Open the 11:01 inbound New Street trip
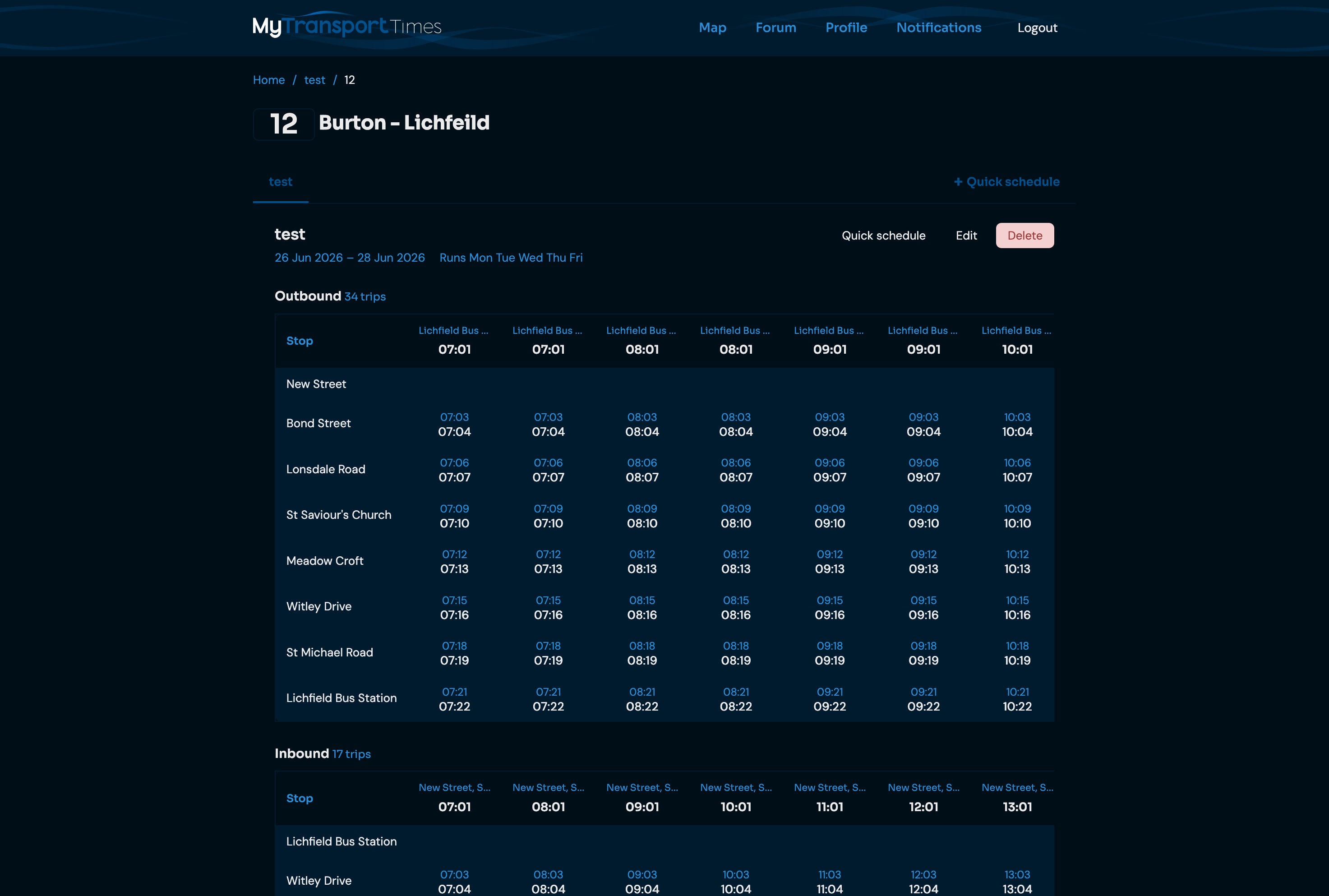1329x896 pixels. [x=830, y=798]
